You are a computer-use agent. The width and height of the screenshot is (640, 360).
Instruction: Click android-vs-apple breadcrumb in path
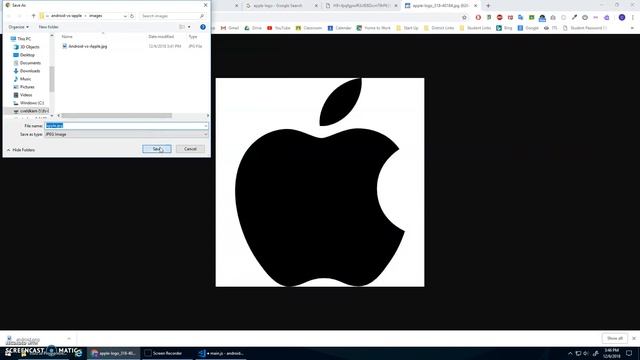tap(67, 16)
